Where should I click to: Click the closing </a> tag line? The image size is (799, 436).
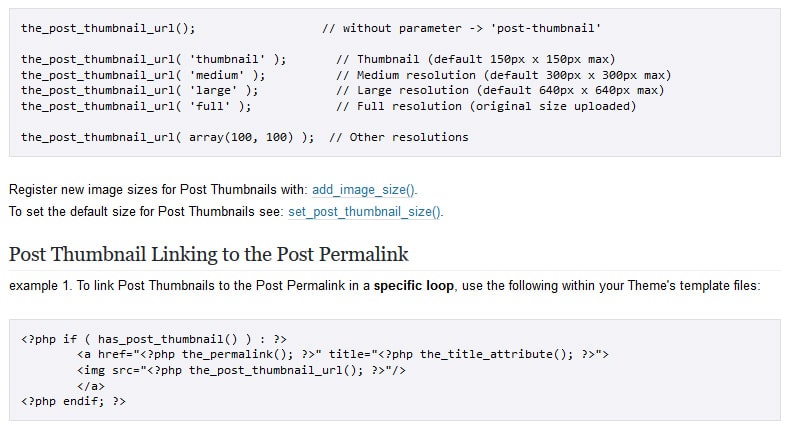tap(90, 385)
